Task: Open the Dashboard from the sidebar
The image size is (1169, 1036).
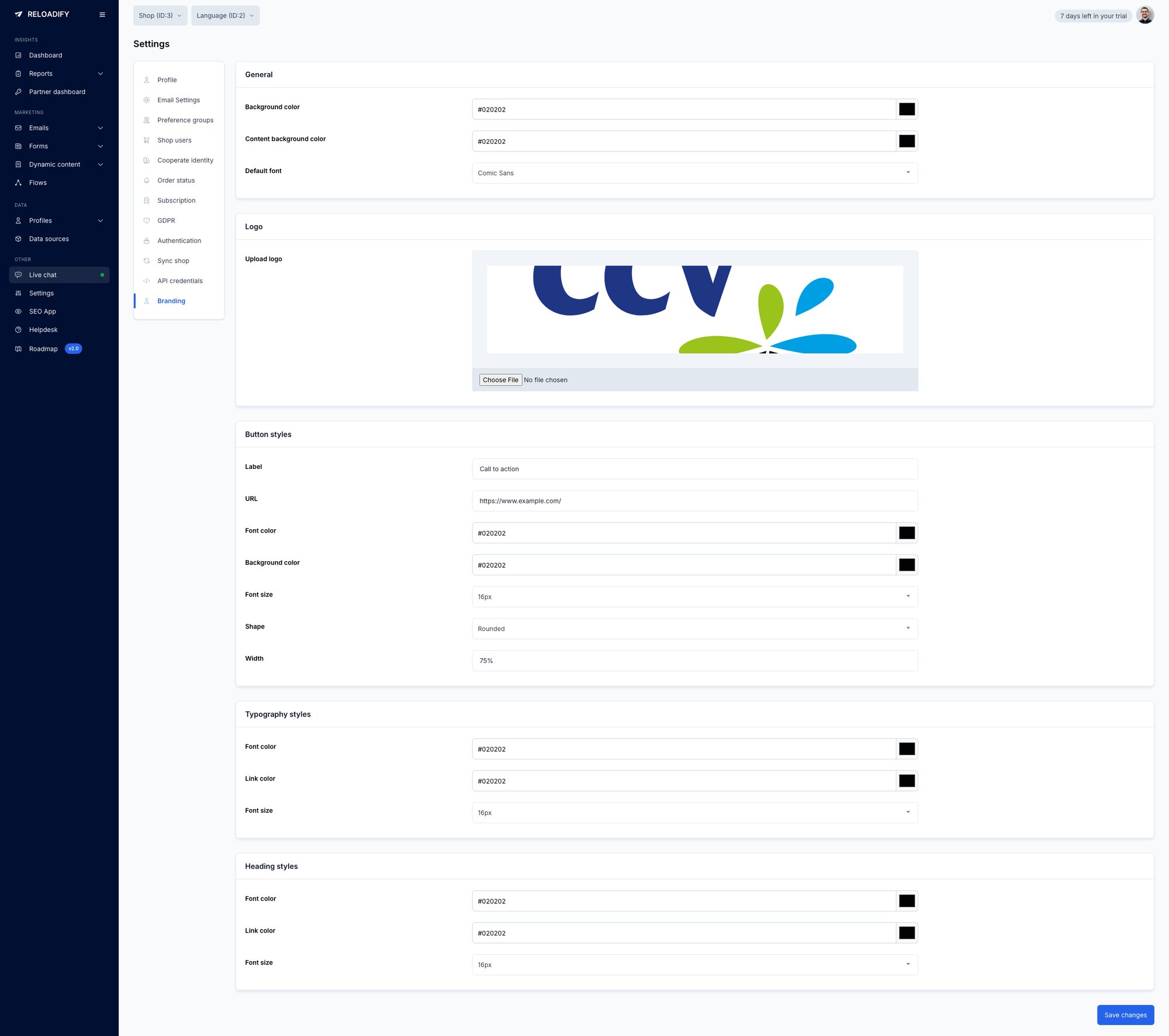Action: point(45,55)
